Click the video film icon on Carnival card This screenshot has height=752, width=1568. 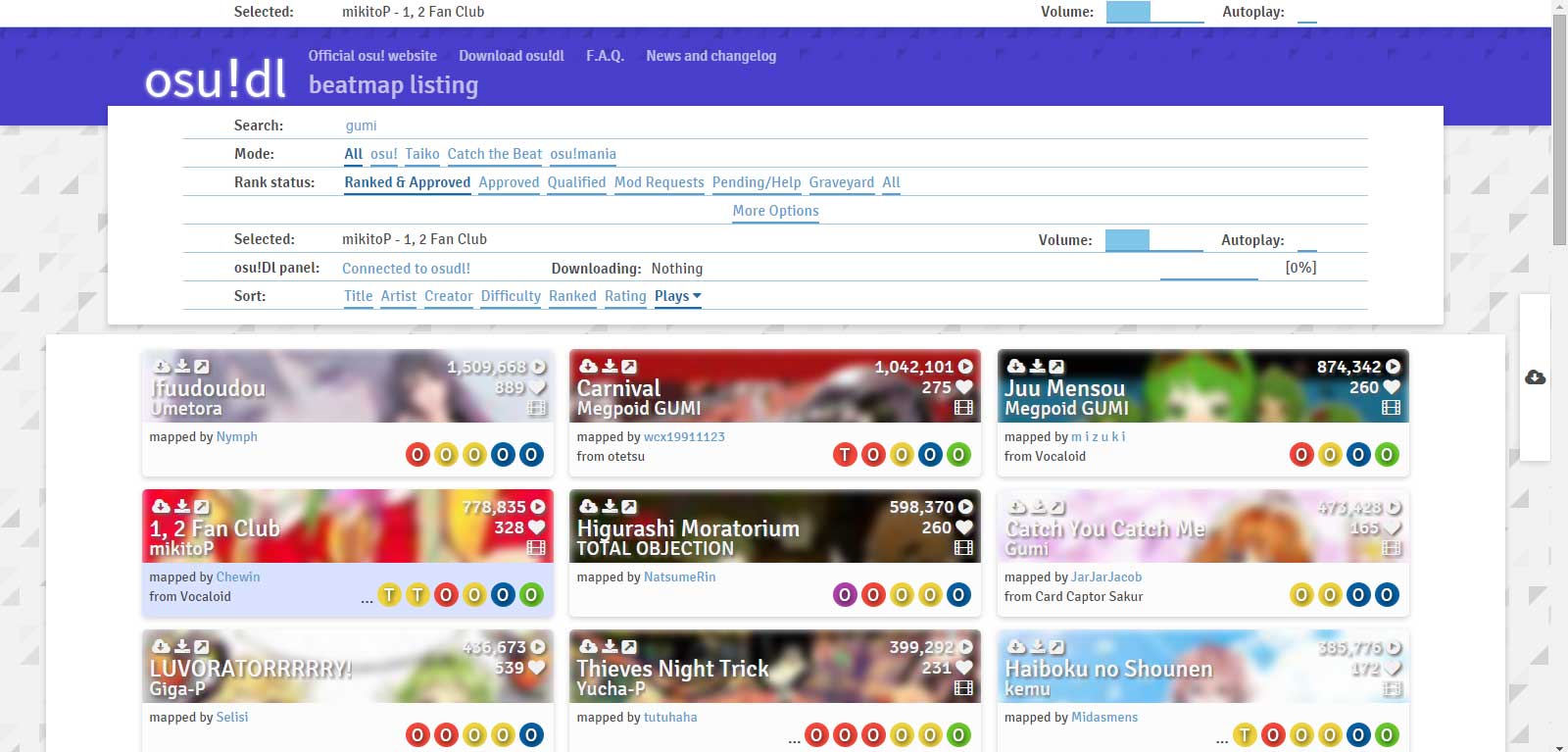coord(964,408)
